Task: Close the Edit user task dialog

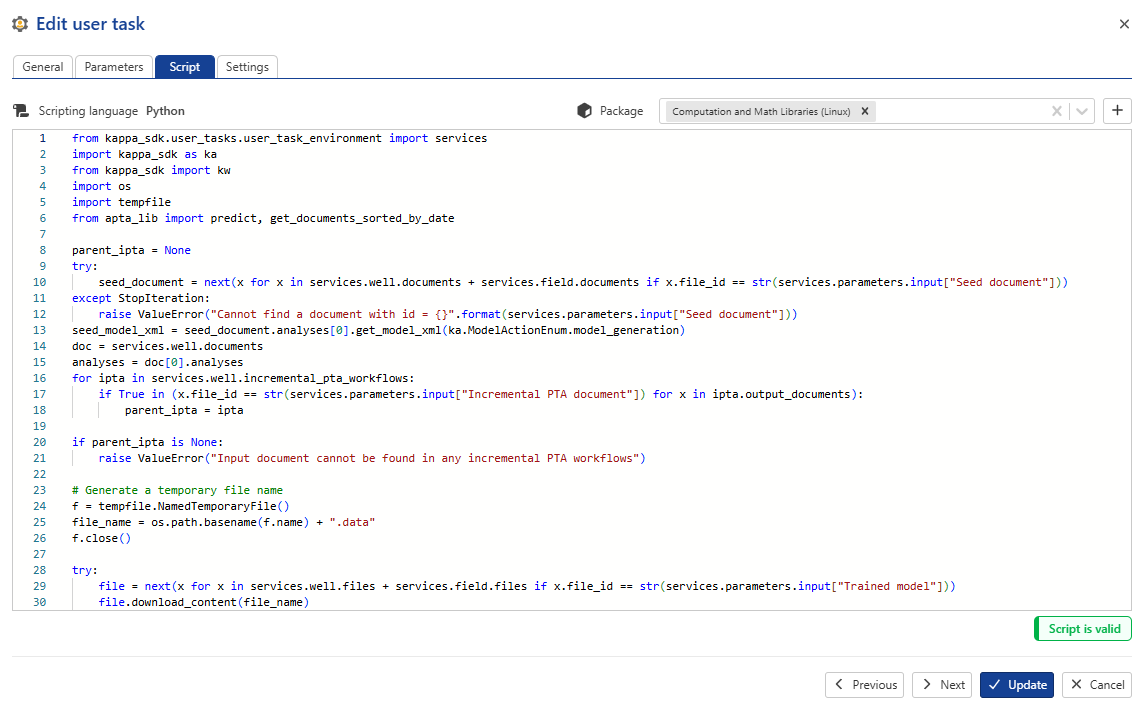Action: [1124, 24]
